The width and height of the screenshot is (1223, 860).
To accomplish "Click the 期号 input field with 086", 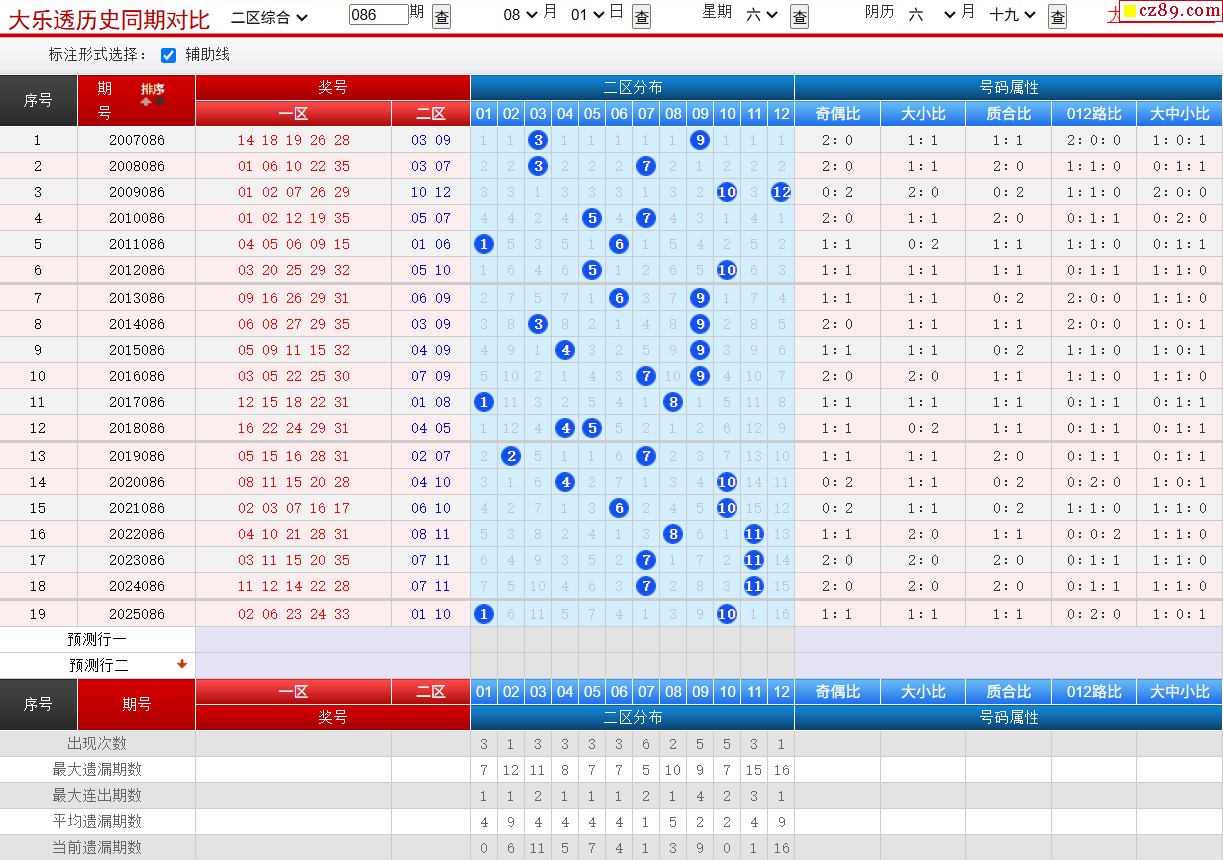I will pos(379,14).
